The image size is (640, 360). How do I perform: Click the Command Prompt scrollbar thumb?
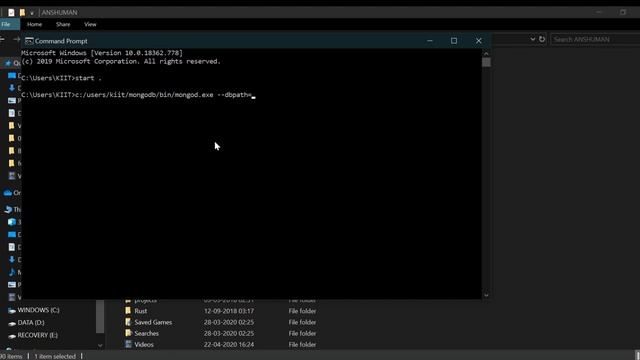(x=486, y=62)
